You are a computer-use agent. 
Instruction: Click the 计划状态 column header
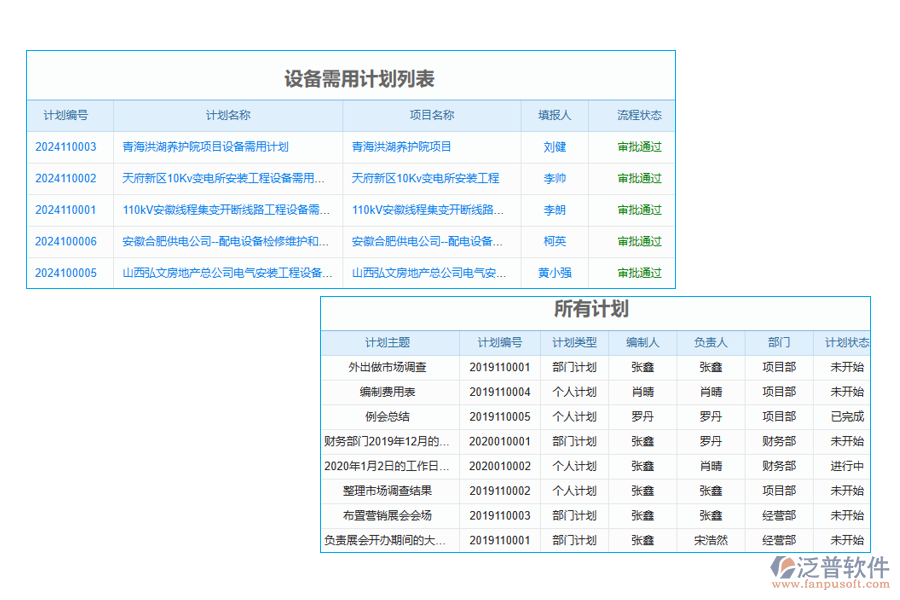(x=845, y=341)
